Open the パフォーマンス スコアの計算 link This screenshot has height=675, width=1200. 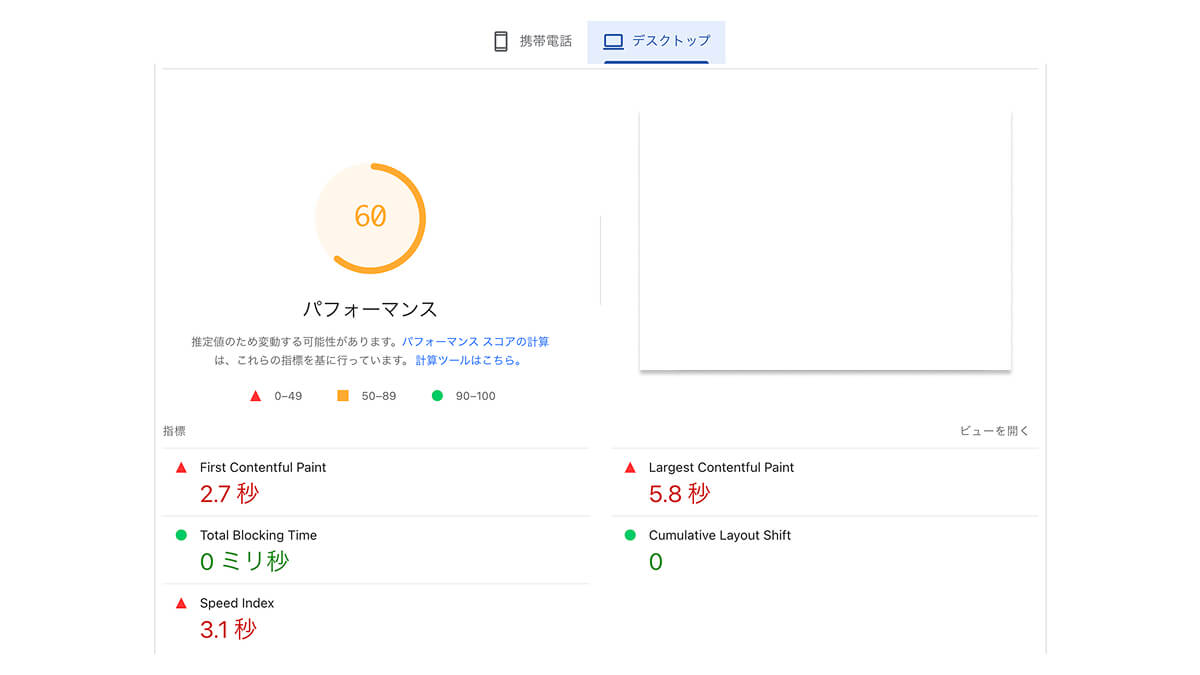pyautogui.click(x=475, y=342)
